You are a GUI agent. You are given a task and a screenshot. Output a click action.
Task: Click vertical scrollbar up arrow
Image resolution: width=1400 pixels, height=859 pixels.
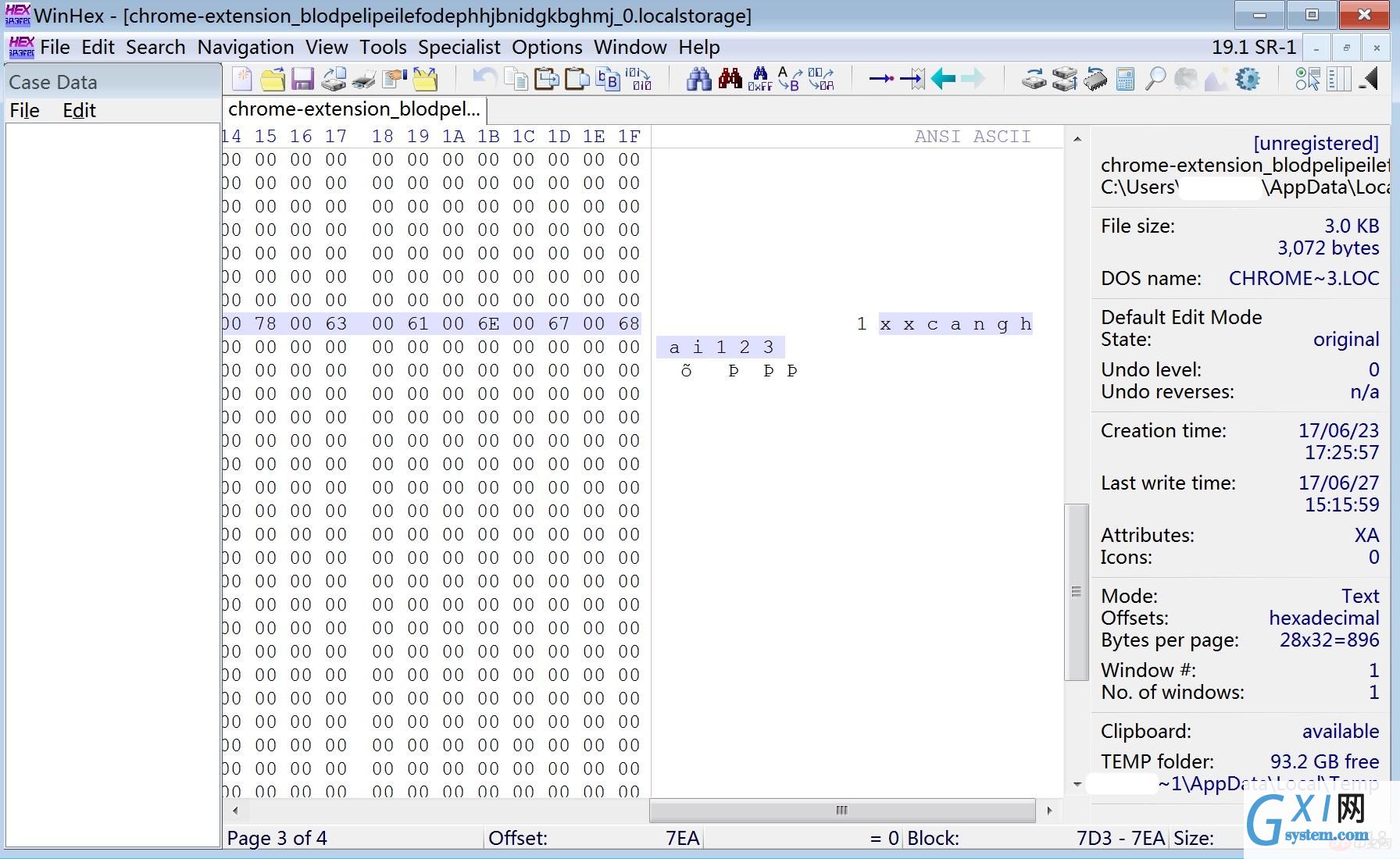(x=1077, y=139)
